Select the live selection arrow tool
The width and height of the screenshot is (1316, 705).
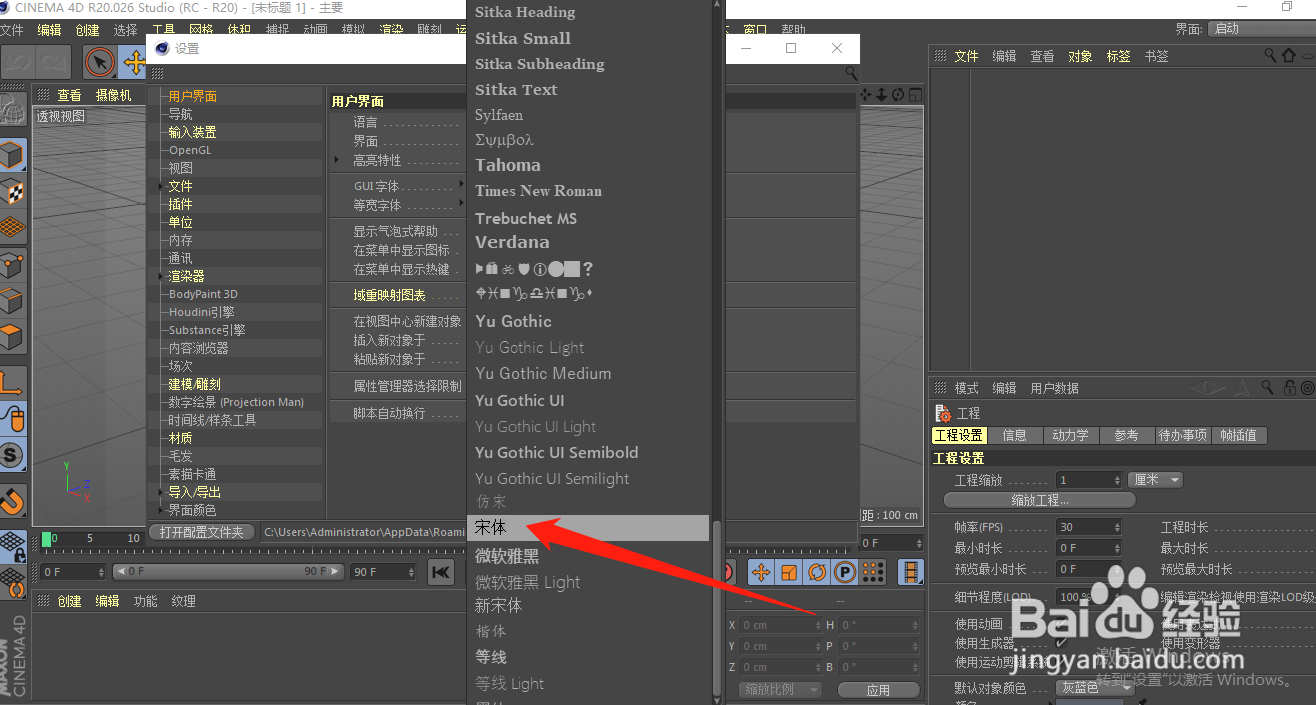point(99,63)
